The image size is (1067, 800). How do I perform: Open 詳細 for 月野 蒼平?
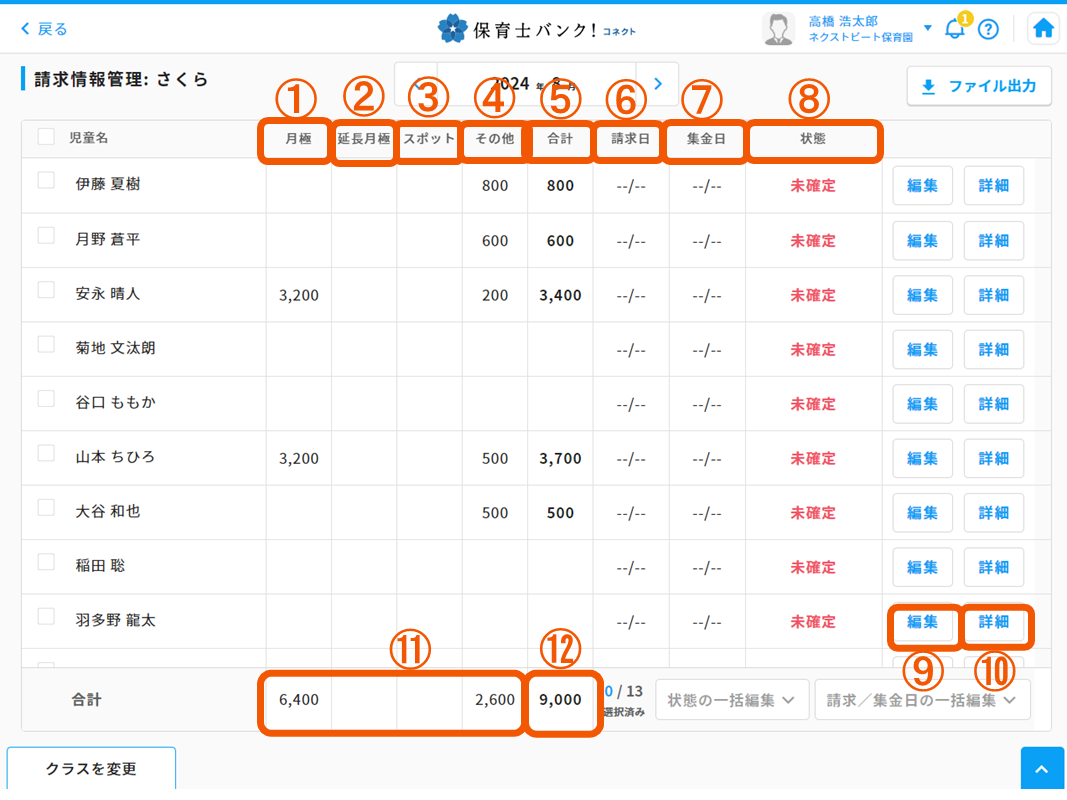[993, 241]
